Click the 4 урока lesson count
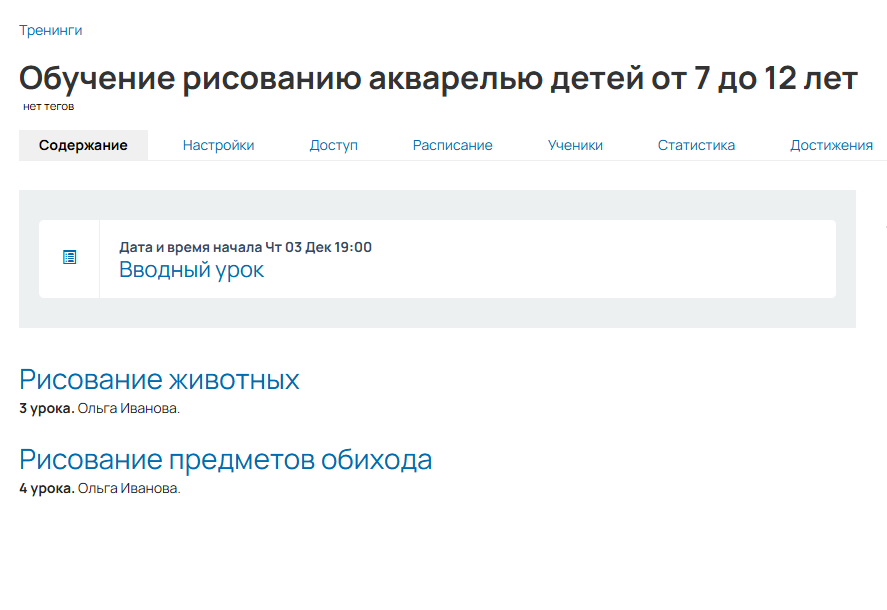The width and height of the screenshot is (887, 610). click(46, 488)
